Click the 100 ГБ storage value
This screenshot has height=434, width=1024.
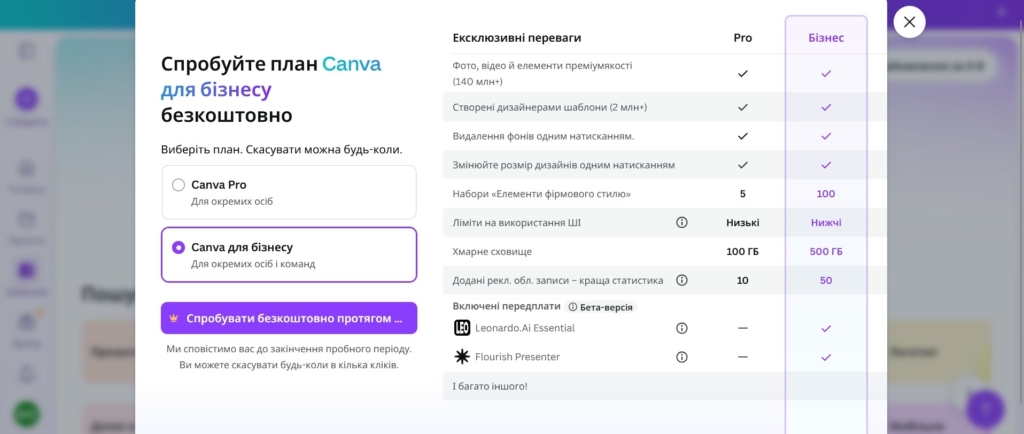pos(743,251)
